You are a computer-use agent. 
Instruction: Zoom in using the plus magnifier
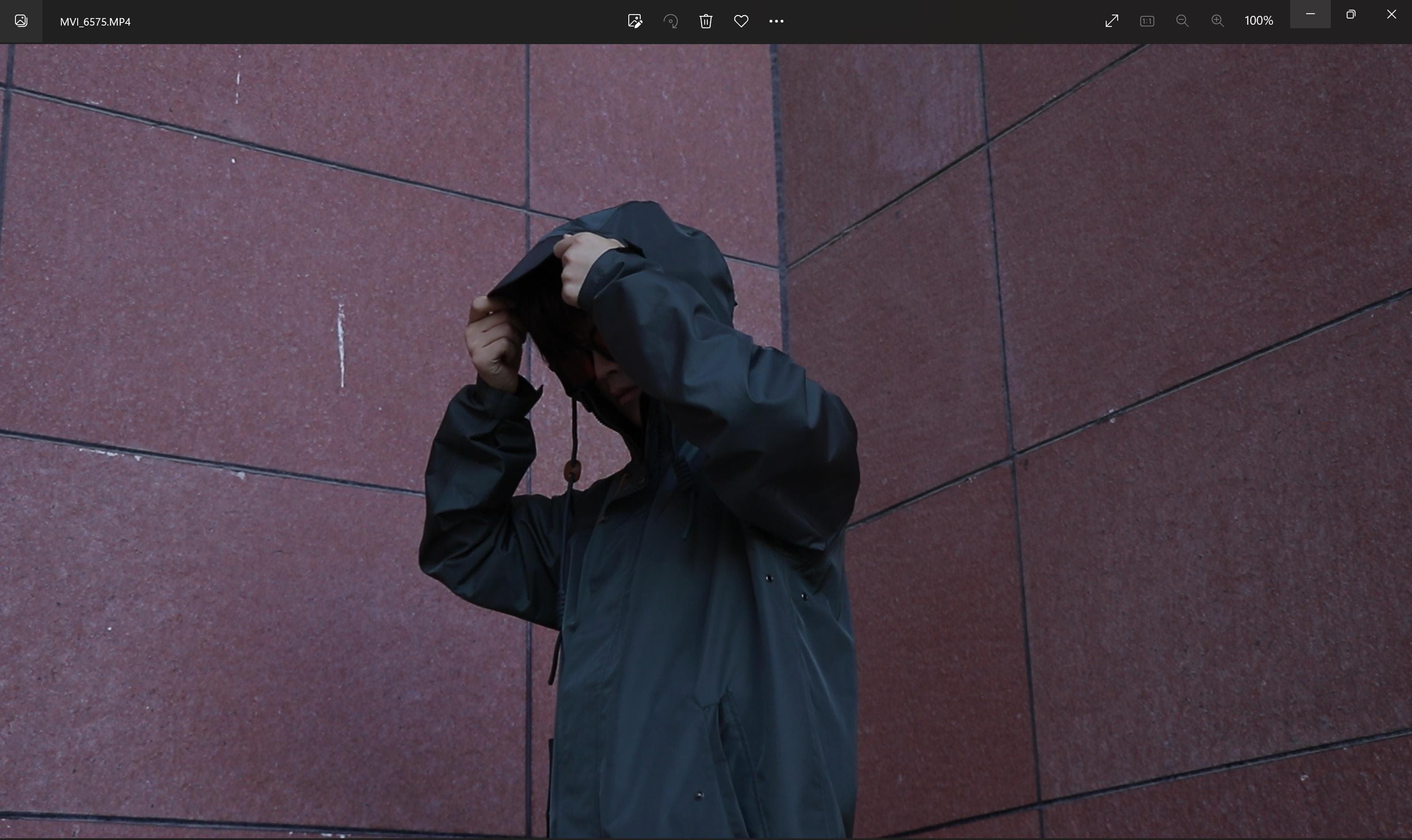[1217, 21]
